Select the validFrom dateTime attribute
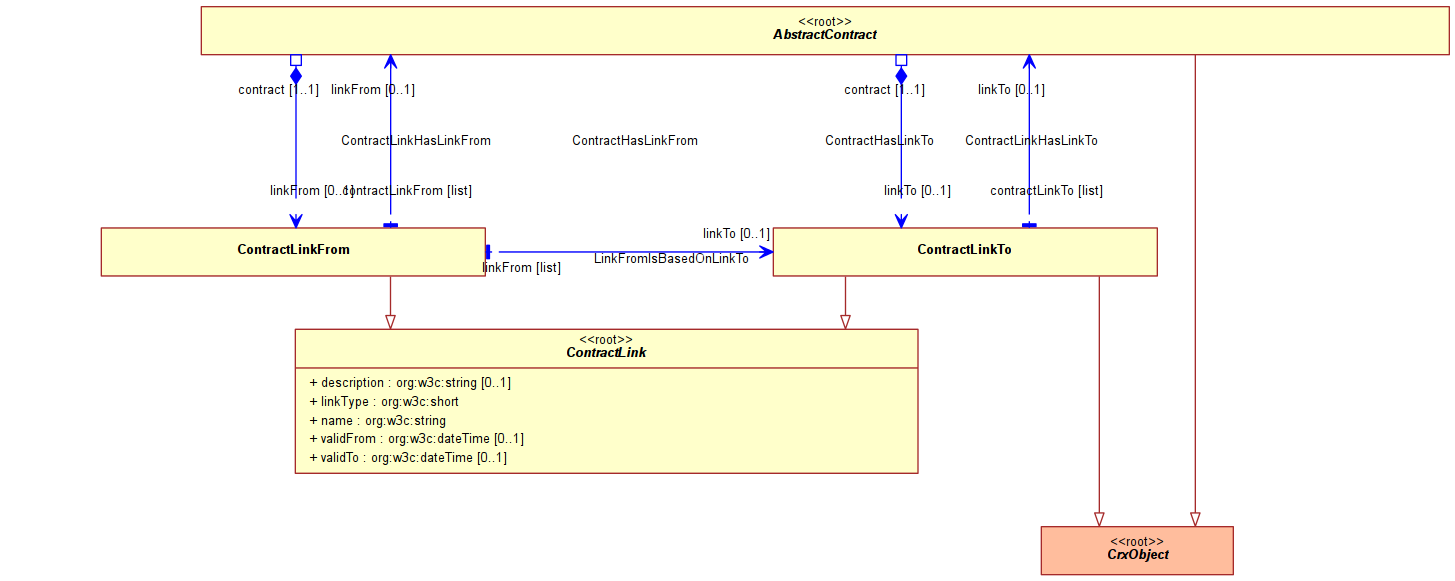The image size is (1455, 581). [416, 439]
